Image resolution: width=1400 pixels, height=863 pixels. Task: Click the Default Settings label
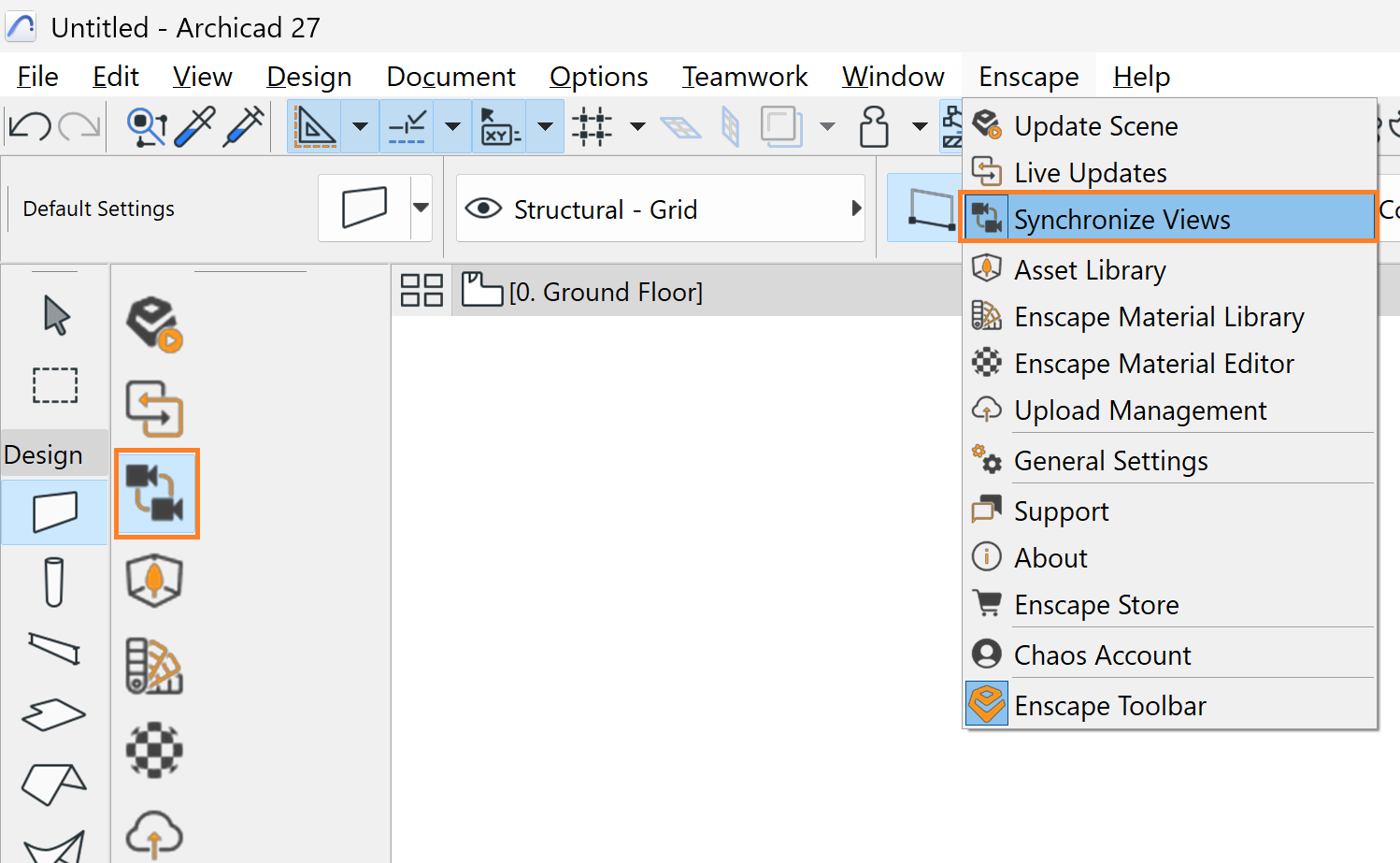tap(99, 209)
